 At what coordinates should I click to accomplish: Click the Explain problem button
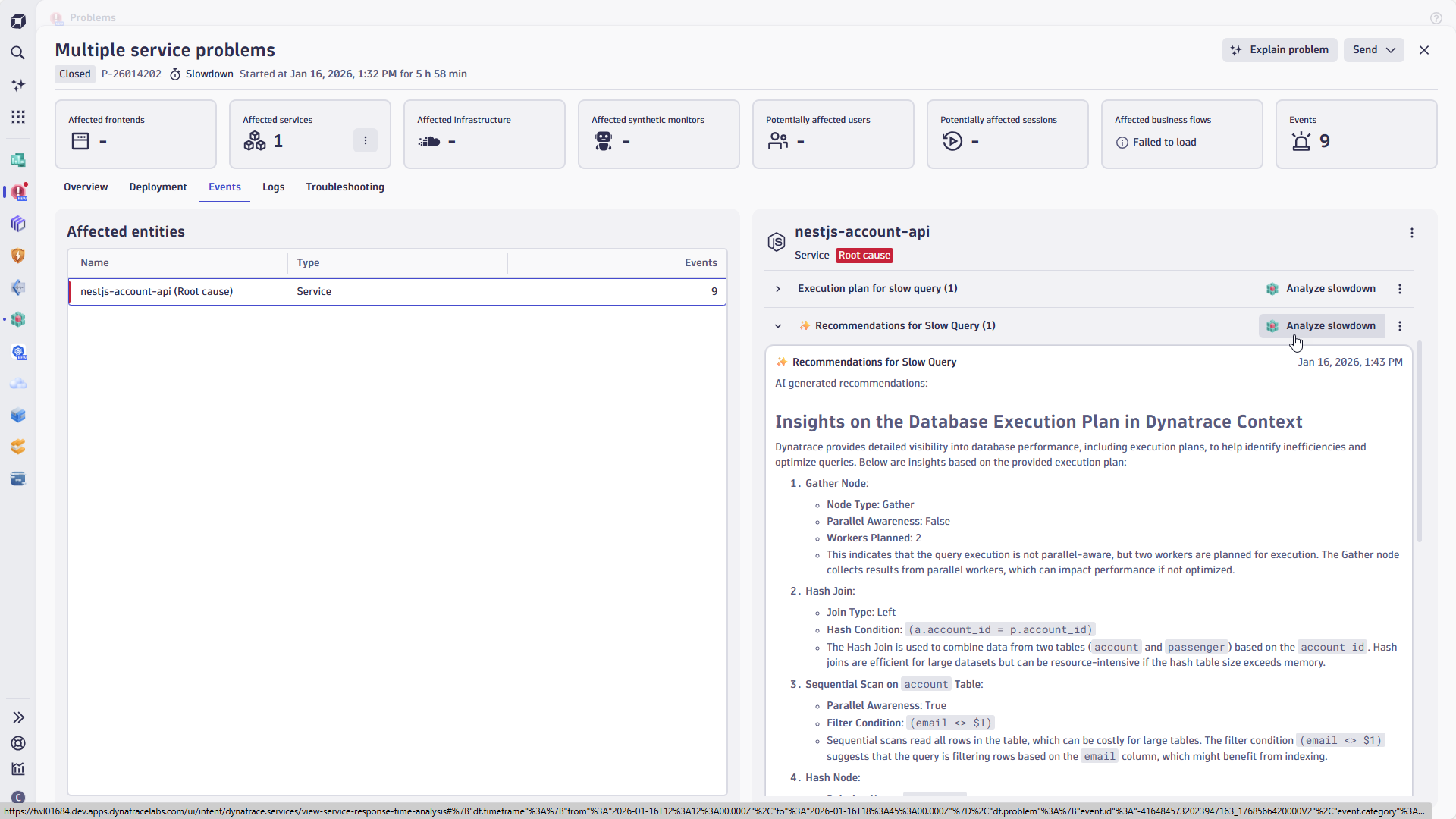pos(1279,49)
